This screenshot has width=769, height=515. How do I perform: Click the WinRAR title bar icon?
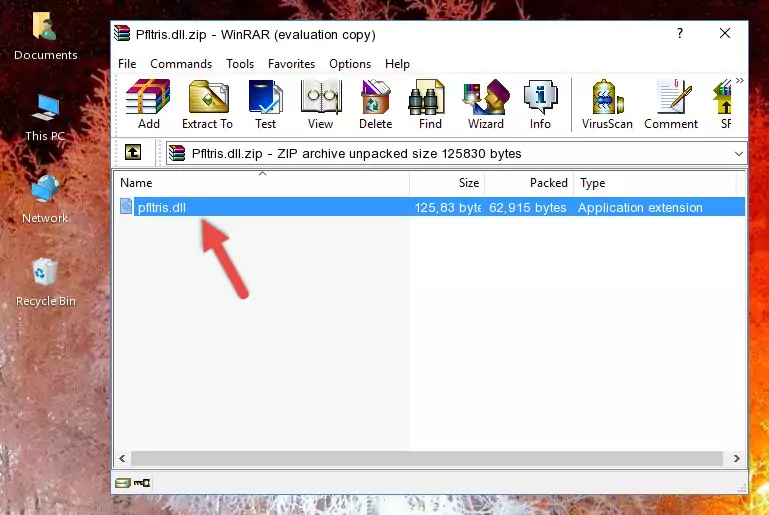click(x=122, y=33)
